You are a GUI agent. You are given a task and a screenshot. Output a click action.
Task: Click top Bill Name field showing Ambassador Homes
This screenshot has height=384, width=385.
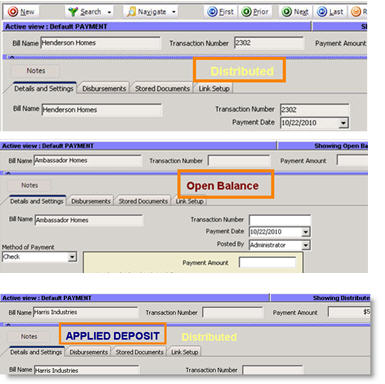(88, 160)
